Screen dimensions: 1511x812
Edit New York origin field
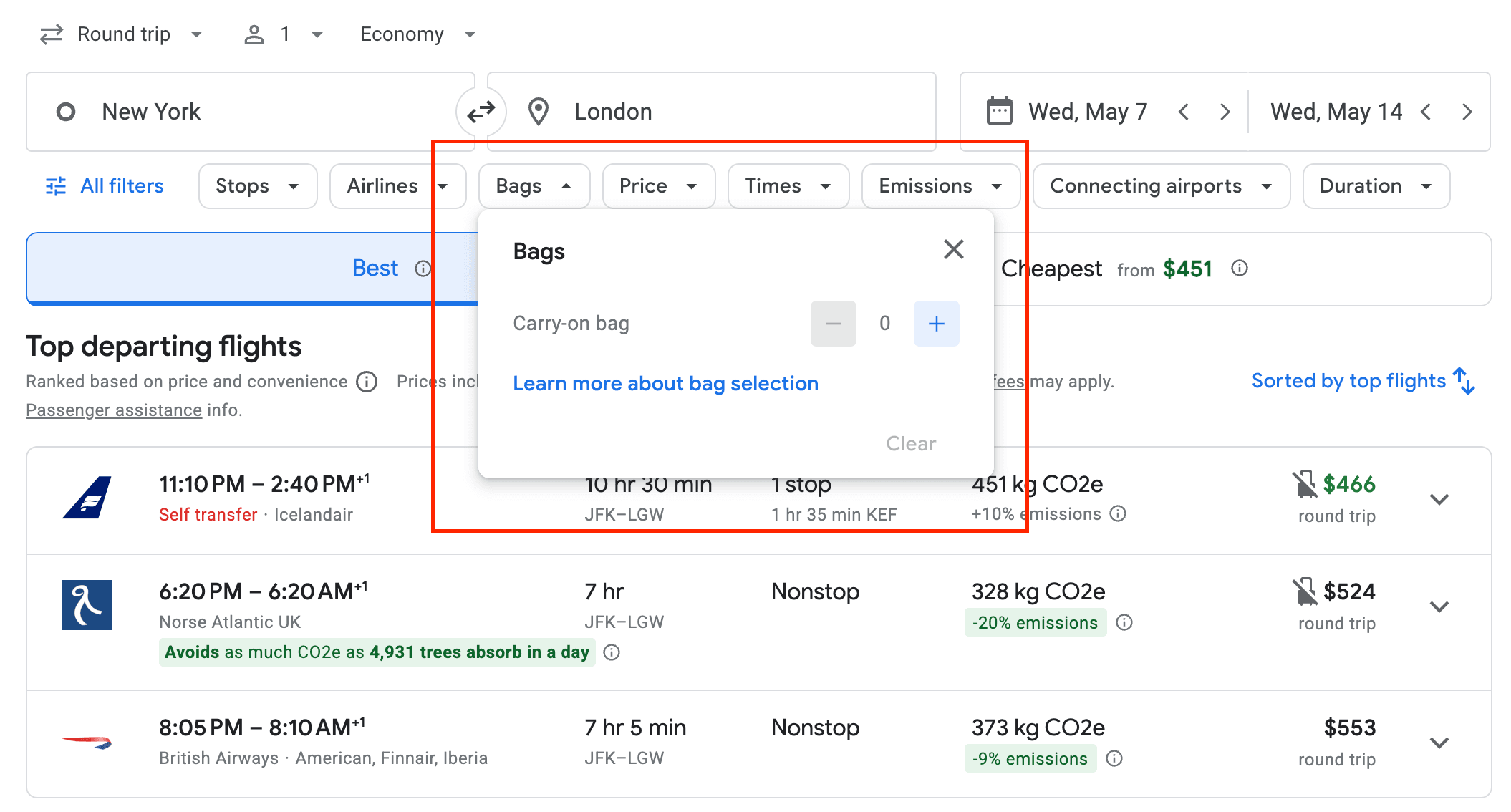click(251, 112)
